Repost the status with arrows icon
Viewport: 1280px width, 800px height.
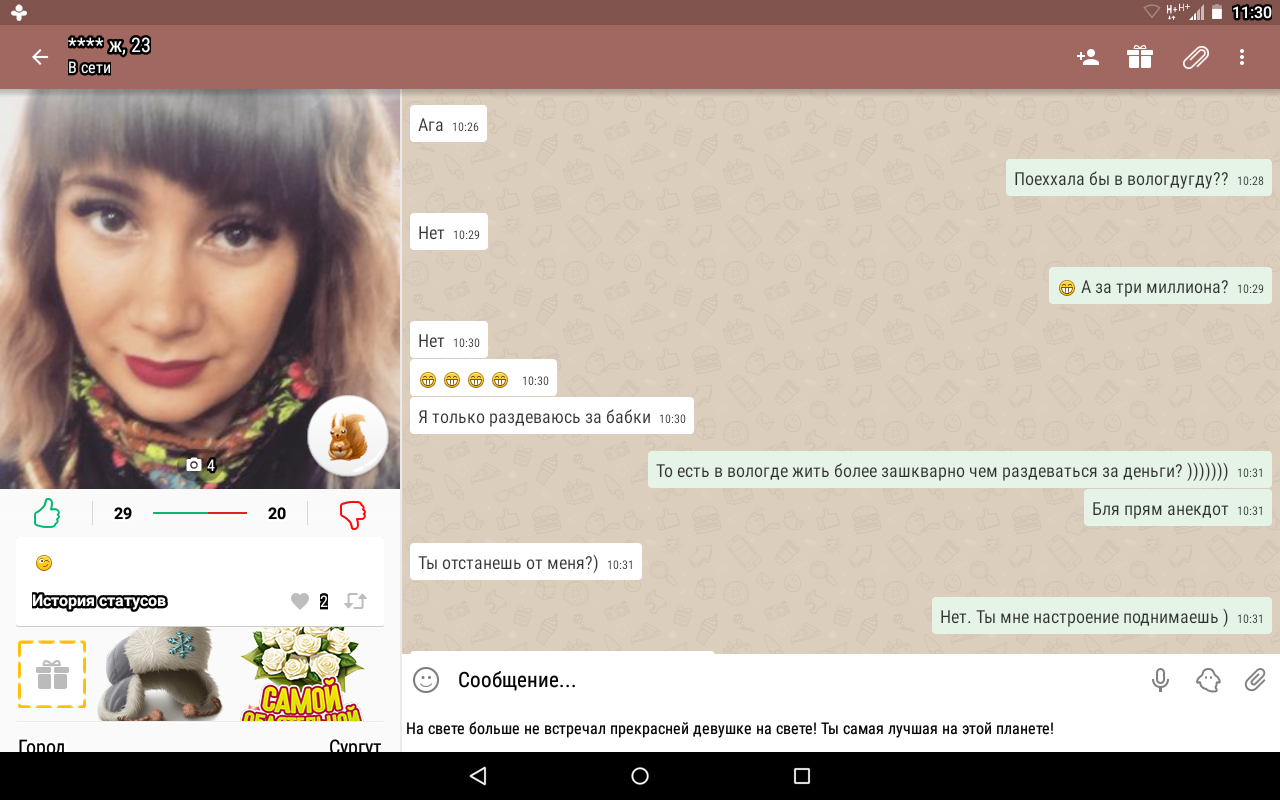pyautogui.click(x=355, y=601)
